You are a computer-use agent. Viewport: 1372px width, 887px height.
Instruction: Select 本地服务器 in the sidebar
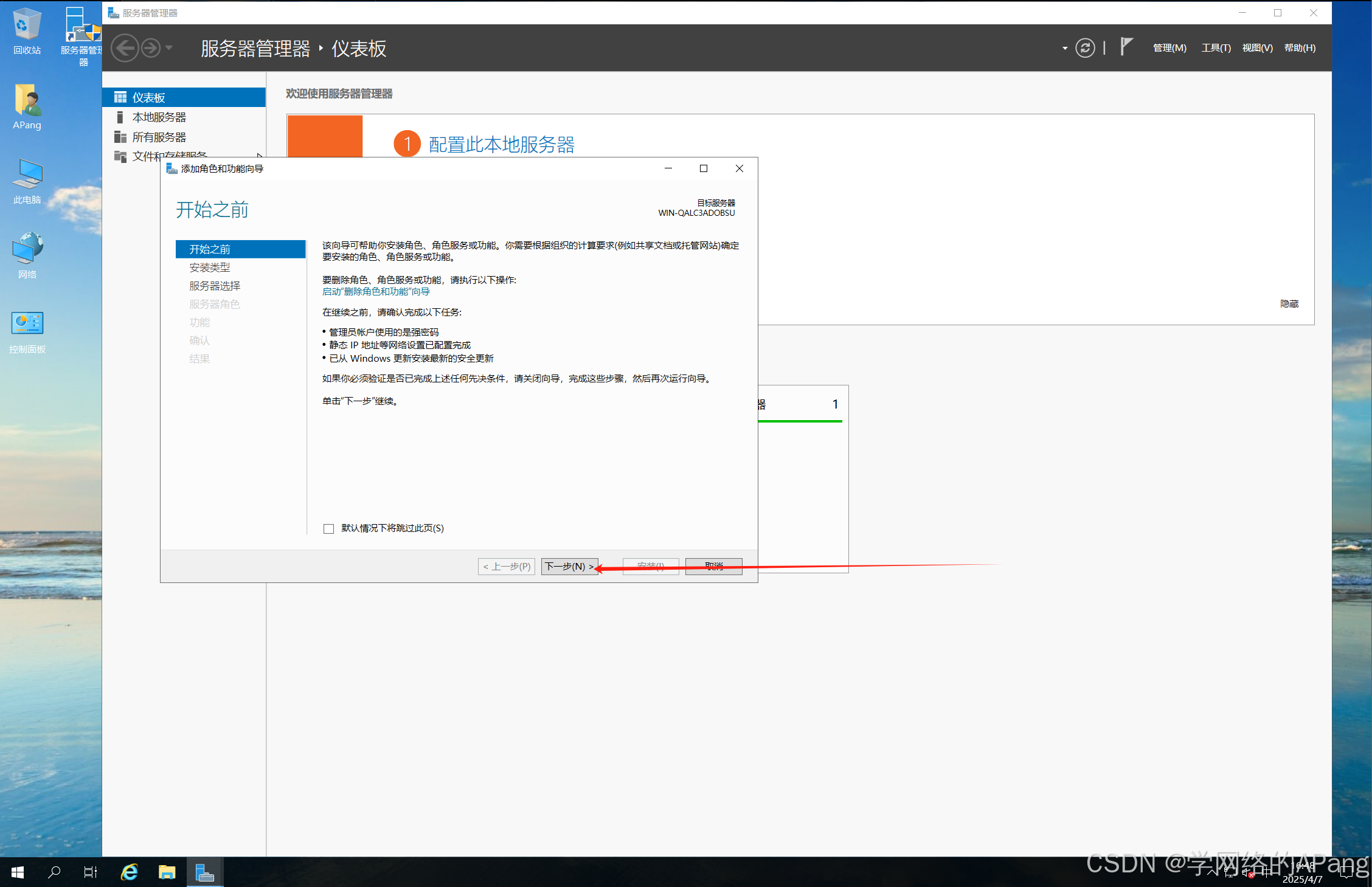click(159, 117)
